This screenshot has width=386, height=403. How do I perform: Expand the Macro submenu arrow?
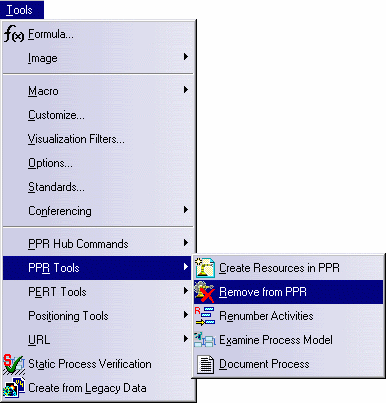pos(186,90)
